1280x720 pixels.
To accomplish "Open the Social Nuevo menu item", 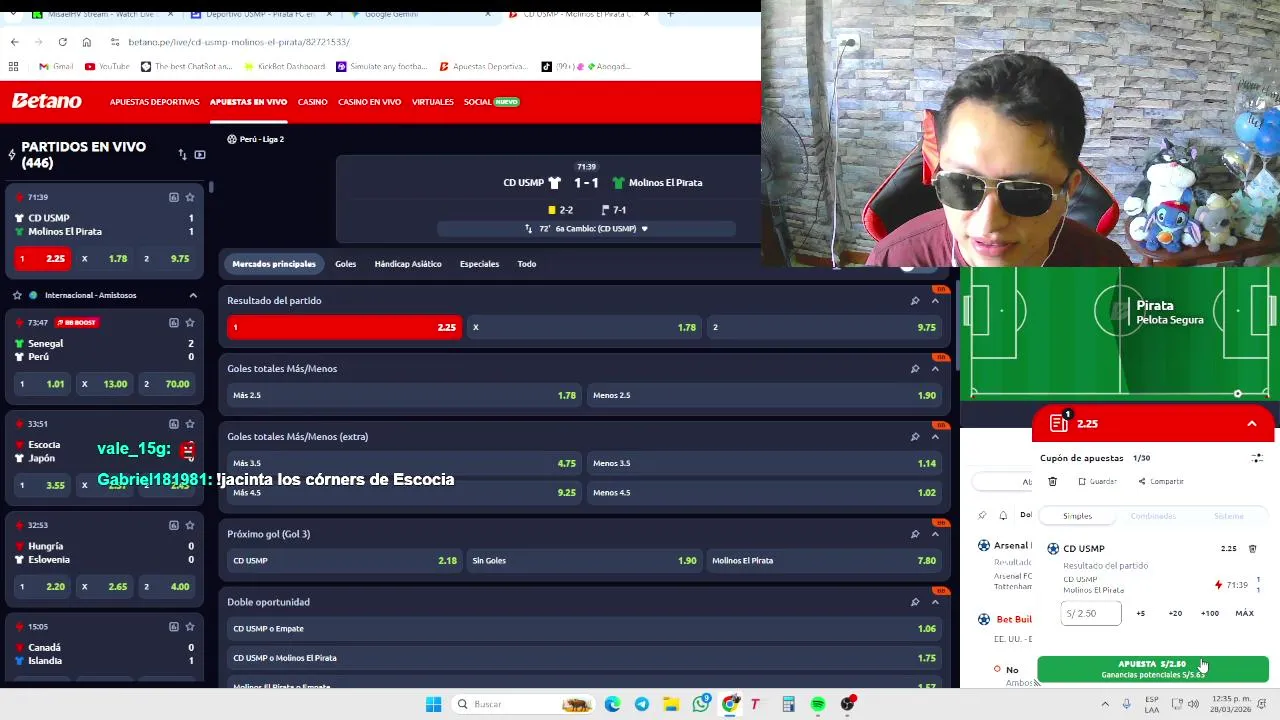I will 491,102.
